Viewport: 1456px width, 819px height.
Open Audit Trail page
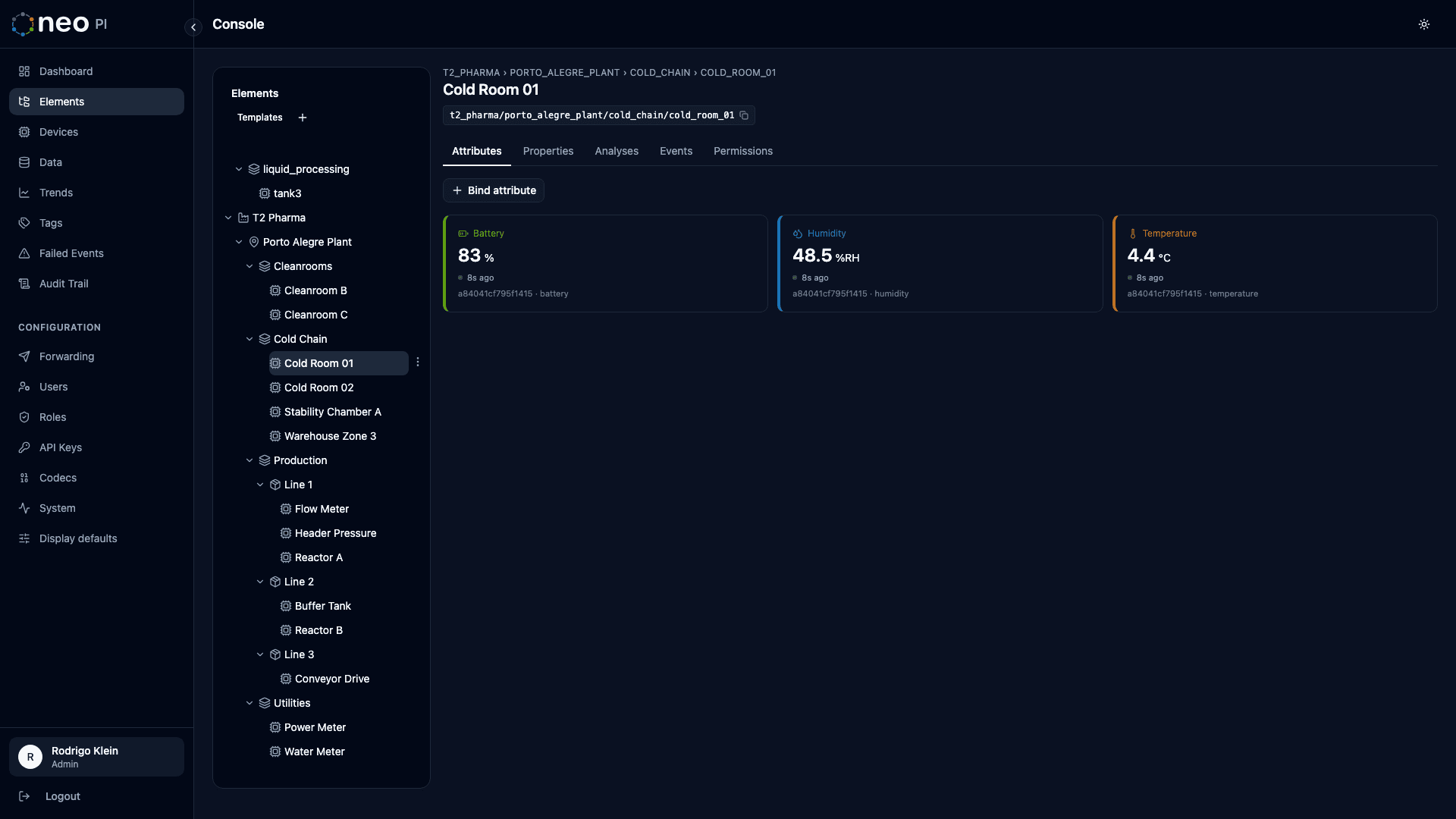96,284
